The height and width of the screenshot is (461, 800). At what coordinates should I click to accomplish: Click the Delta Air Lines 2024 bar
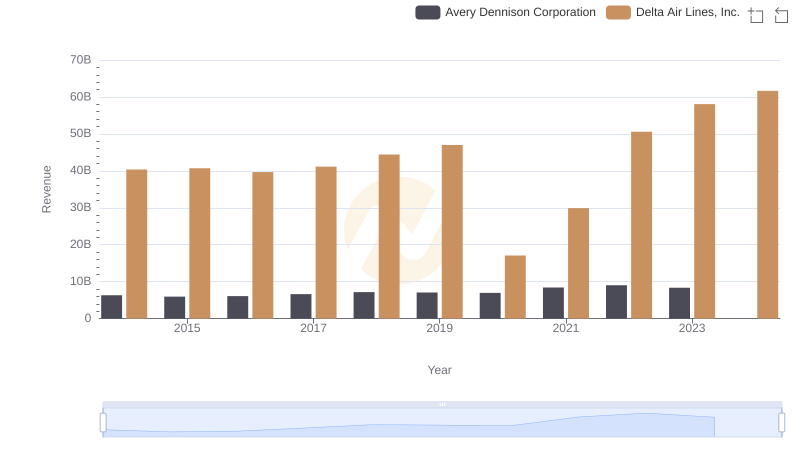767,204
